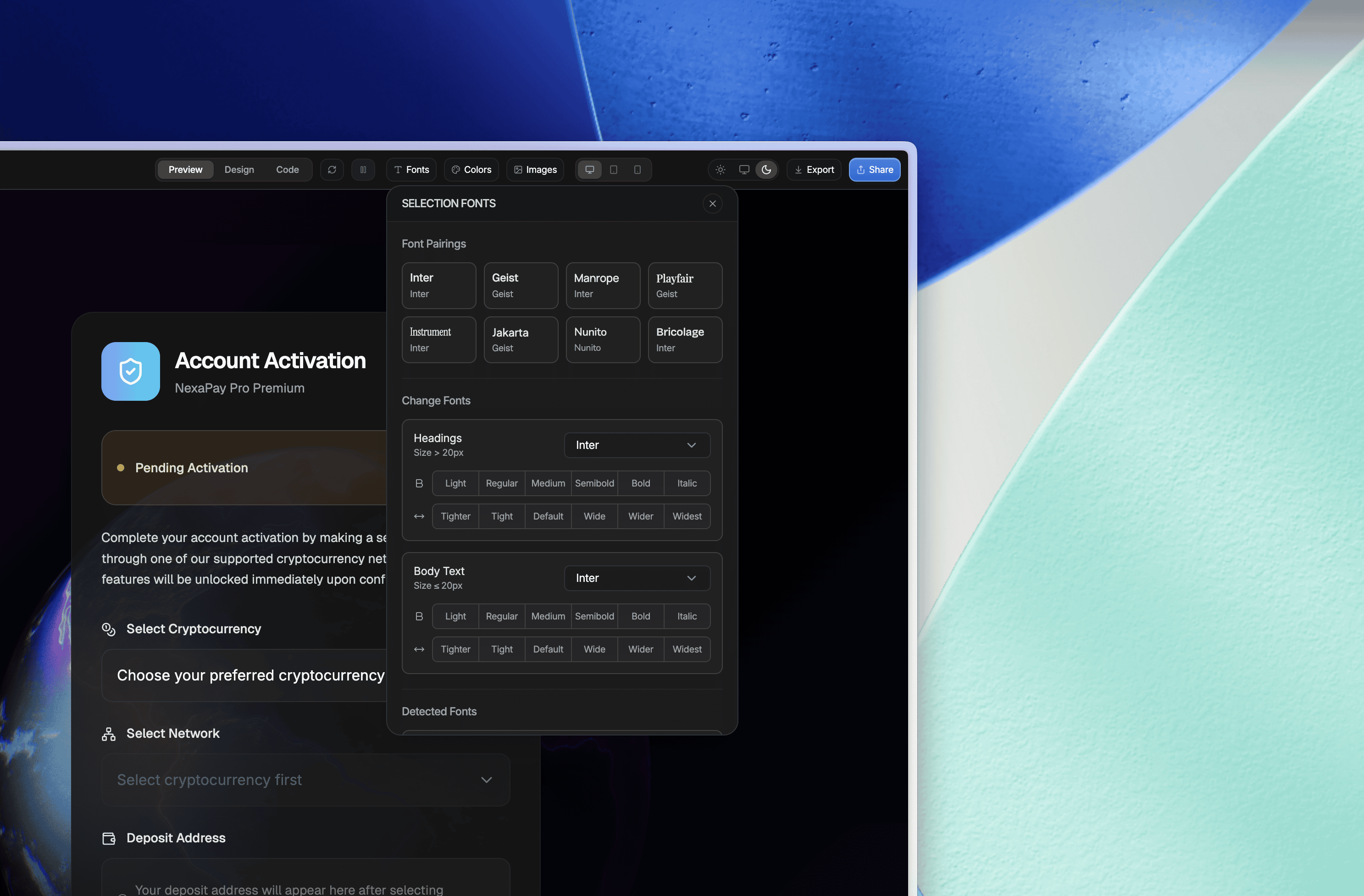The height and width of the screenshot is (896, 1364).
Task: Open the Images panel
Action: click(535, 170)
